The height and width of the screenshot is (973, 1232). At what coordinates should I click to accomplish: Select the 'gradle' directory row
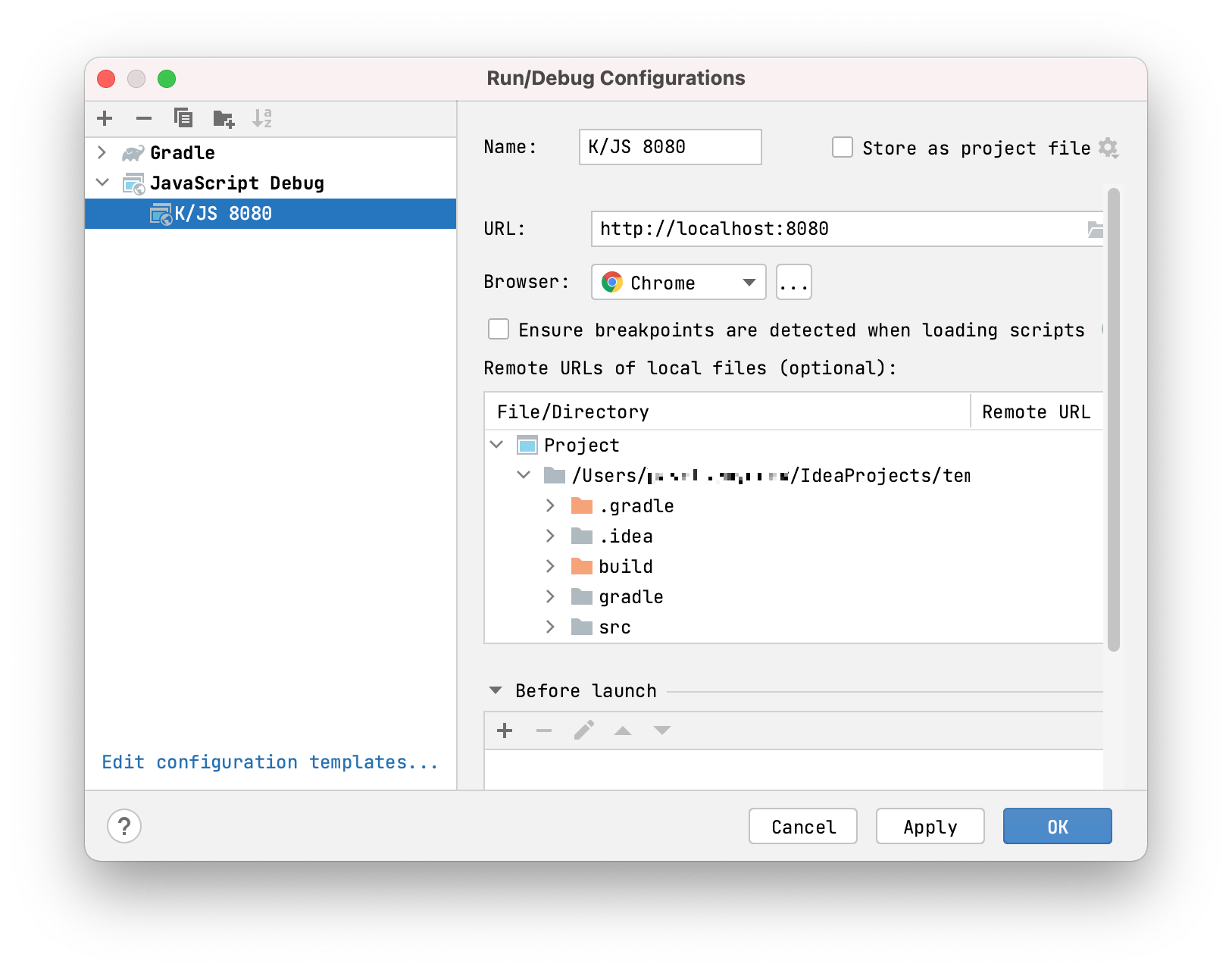tap(793, 596)
